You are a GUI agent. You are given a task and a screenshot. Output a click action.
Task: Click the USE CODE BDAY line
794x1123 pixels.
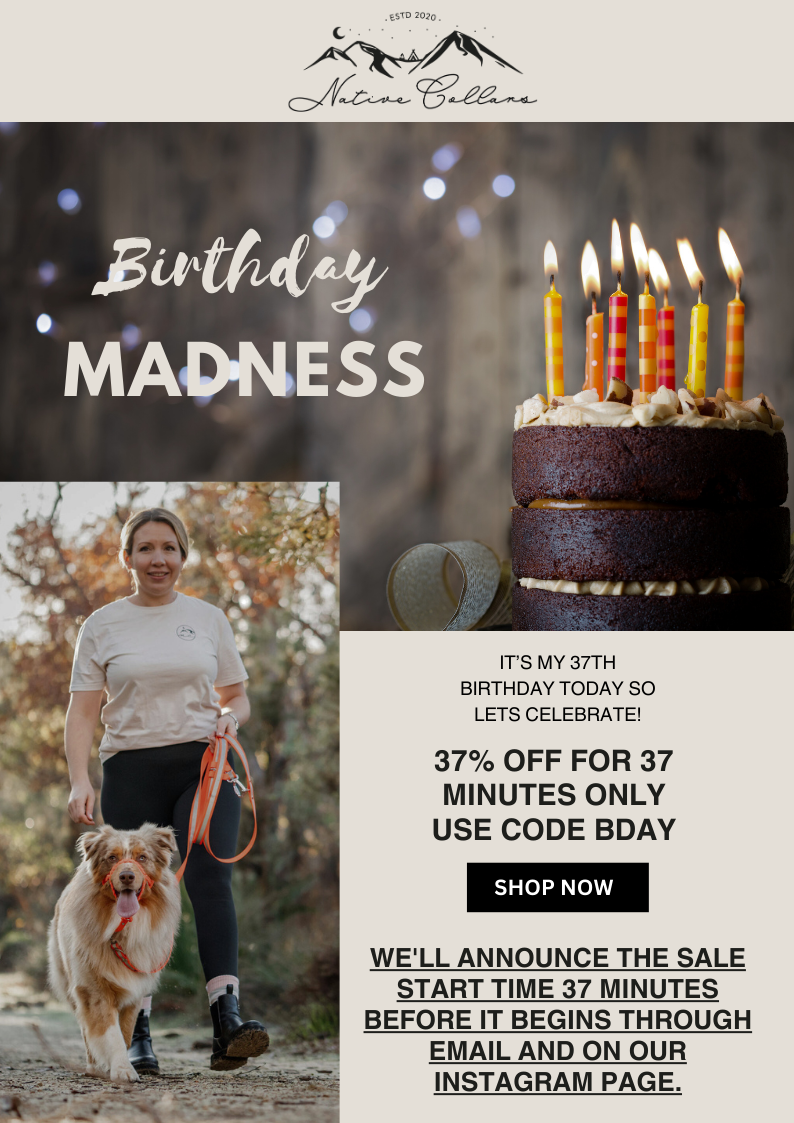[x=554, y=829]
